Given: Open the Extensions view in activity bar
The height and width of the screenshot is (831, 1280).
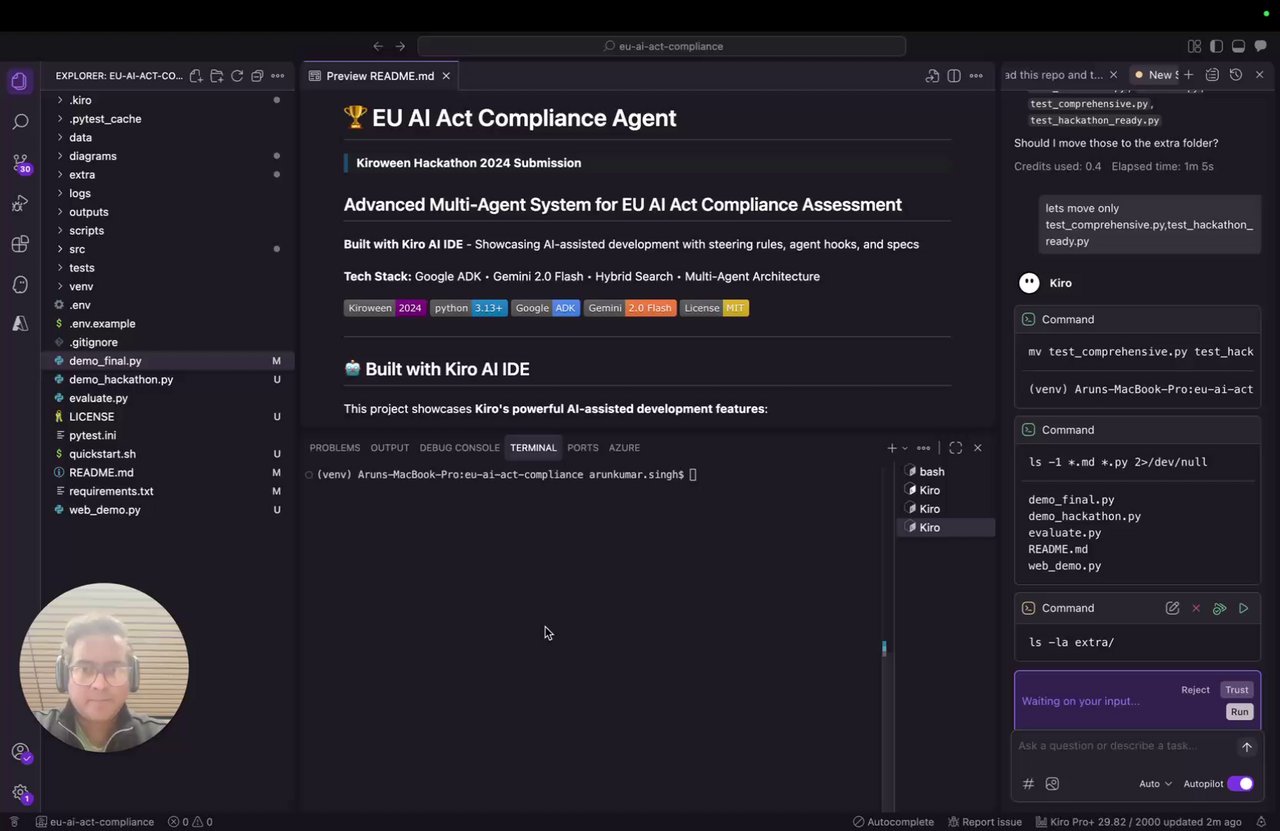Looking at the screenshot, I should click(20, 244).
